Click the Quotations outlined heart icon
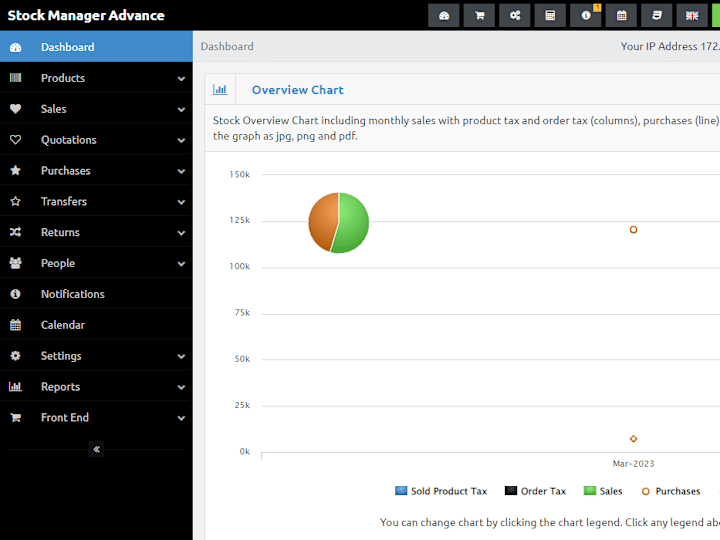 [x=15, y=140]
